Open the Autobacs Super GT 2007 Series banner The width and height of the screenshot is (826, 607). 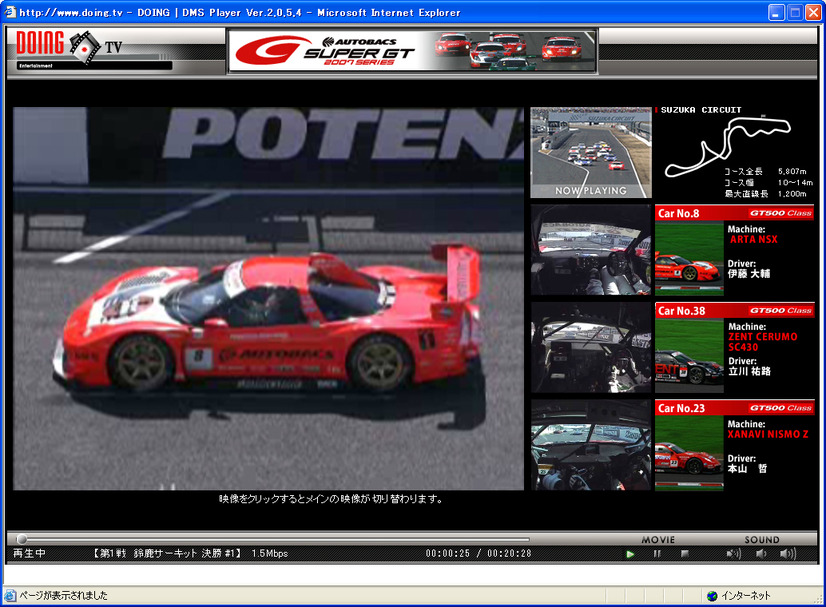(x=412, y=51)
